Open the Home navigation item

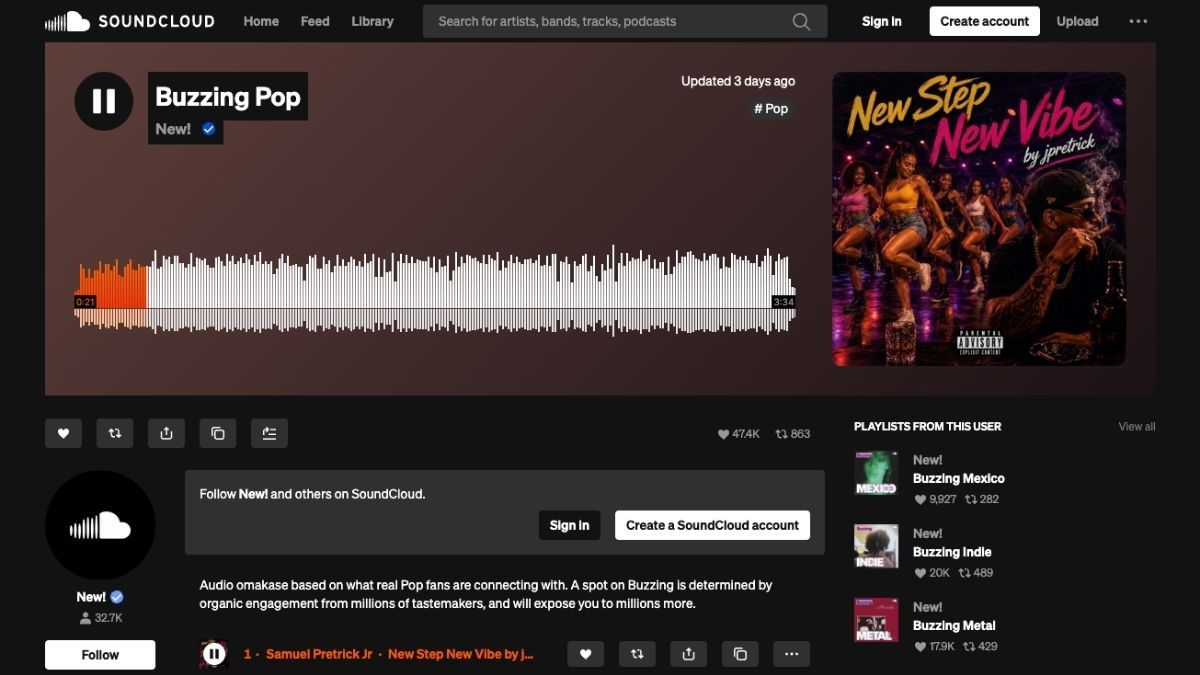click(261, 21)
